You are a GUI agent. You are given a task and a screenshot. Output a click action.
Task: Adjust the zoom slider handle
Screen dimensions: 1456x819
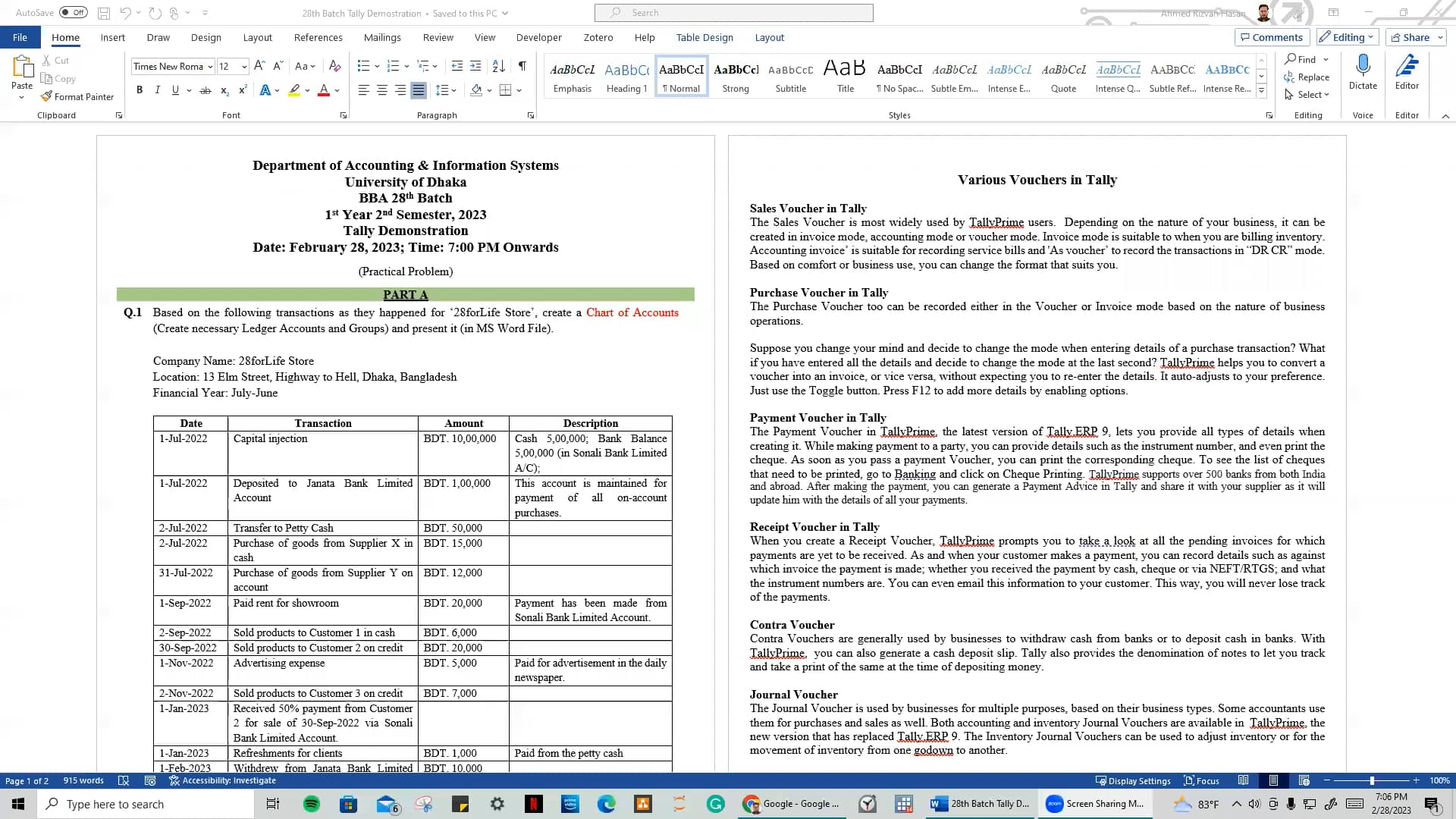pos(1371,780)
